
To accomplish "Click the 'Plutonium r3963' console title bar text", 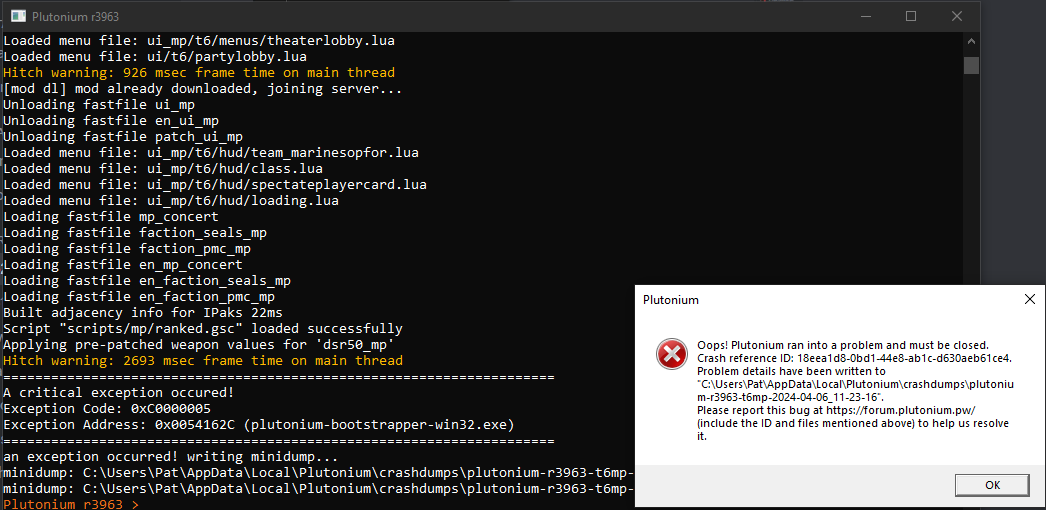I will [x=74, y=17].
